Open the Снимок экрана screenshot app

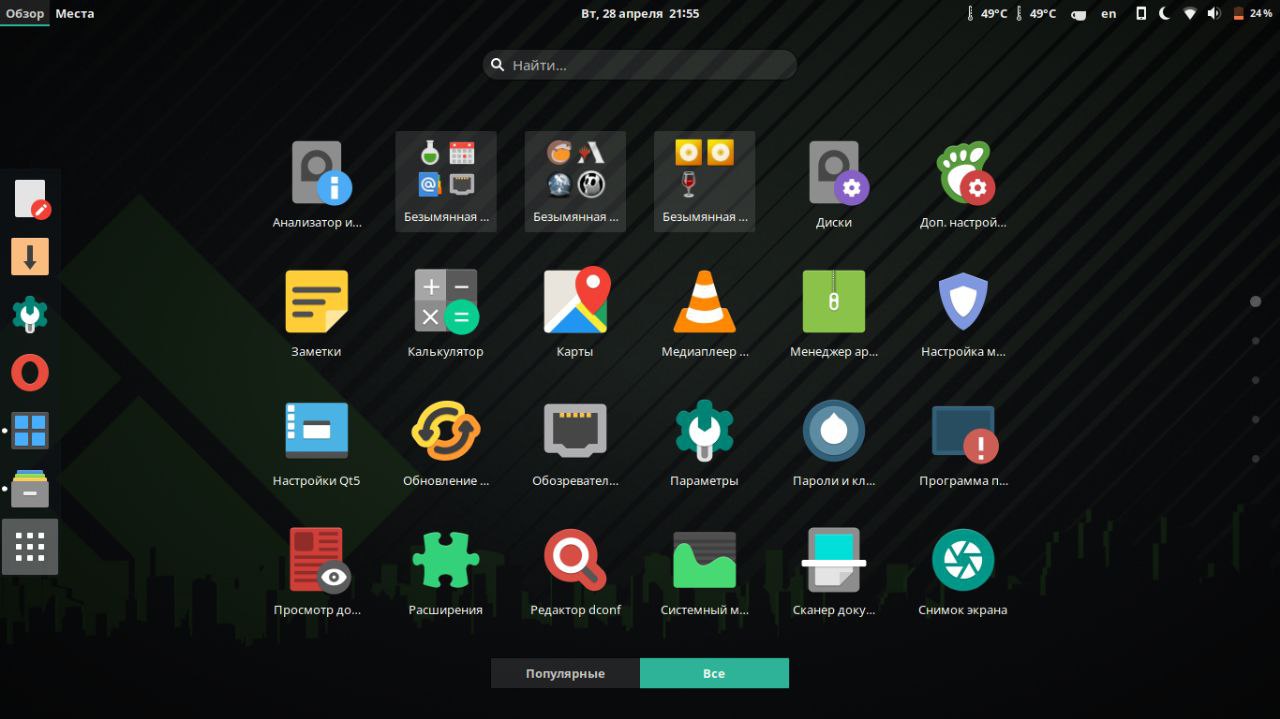(963, 570)
